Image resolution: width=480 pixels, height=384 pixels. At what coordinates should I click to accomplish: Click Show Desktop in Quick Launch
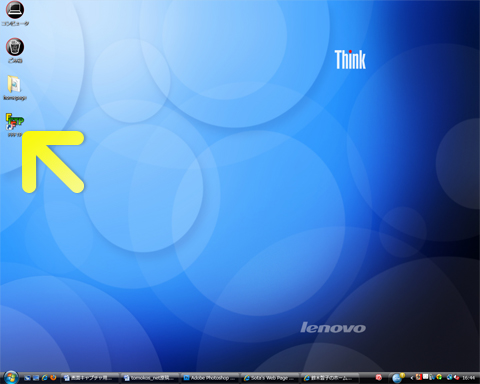point(27,378)
